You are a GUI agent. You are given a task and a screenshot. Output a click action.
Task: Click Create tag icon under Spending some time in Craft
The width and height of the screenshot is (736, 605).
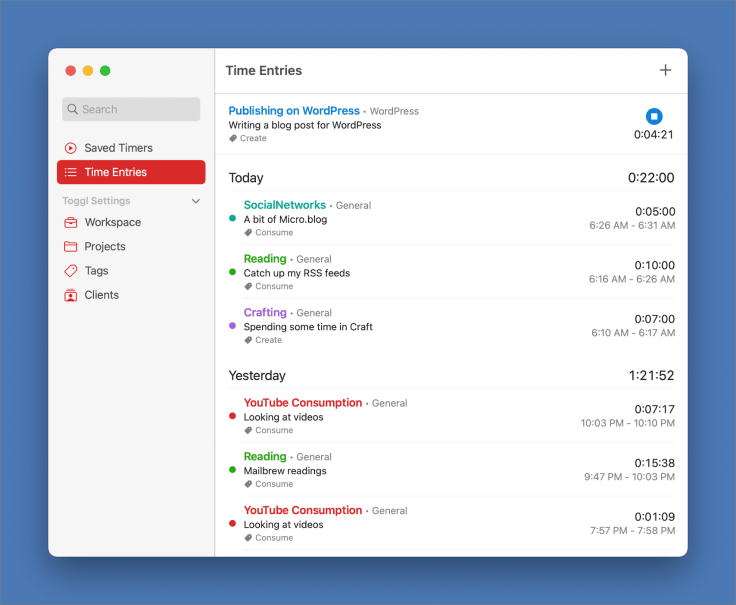(248, 340)
